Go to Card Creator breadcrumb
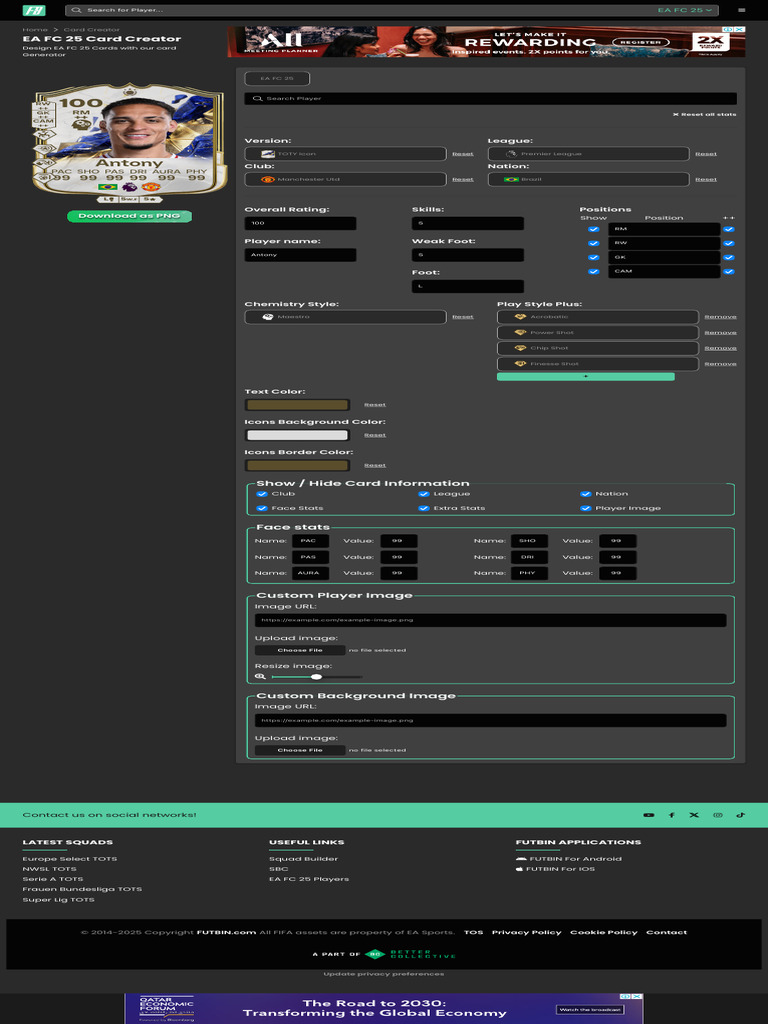Viewport: 768px width, 1024px height. coord(91,30)
